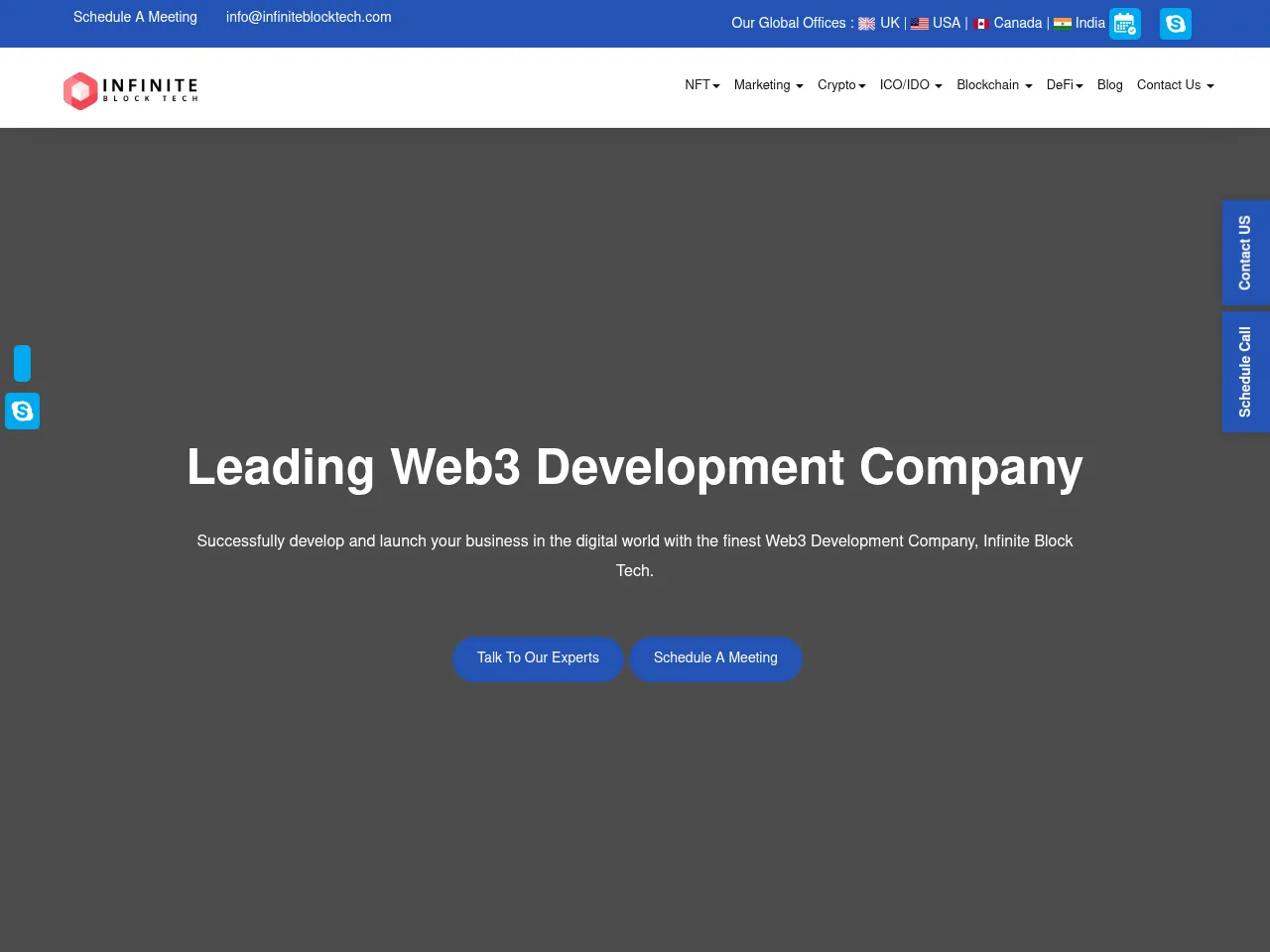Open Skype icon in the top blue bar
Viewport: 1270px width, 952px height.
[1175, 24]
